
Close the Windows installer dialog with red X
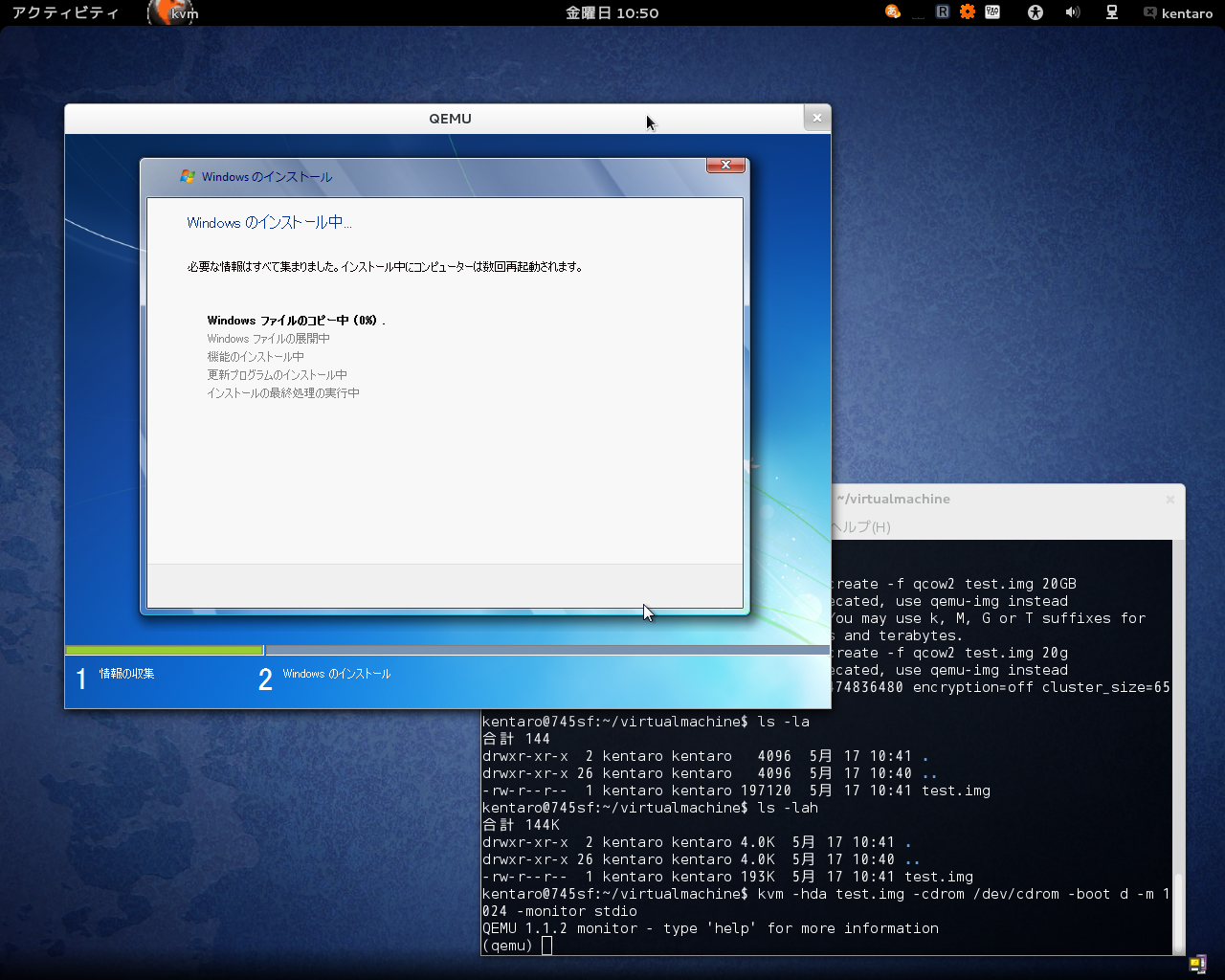(x=725, y=165)
